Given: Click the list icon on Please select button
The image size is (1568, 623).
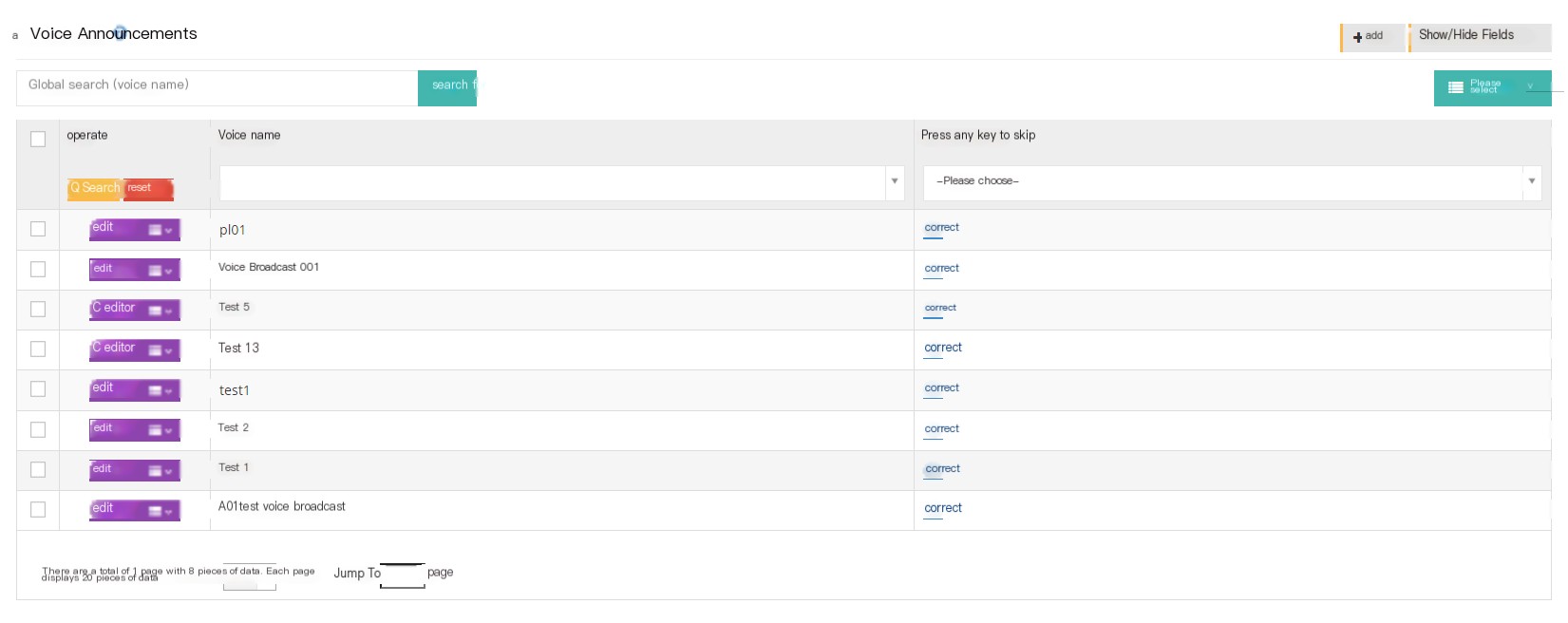Looking at the screenshot, I should (1455, 88).
